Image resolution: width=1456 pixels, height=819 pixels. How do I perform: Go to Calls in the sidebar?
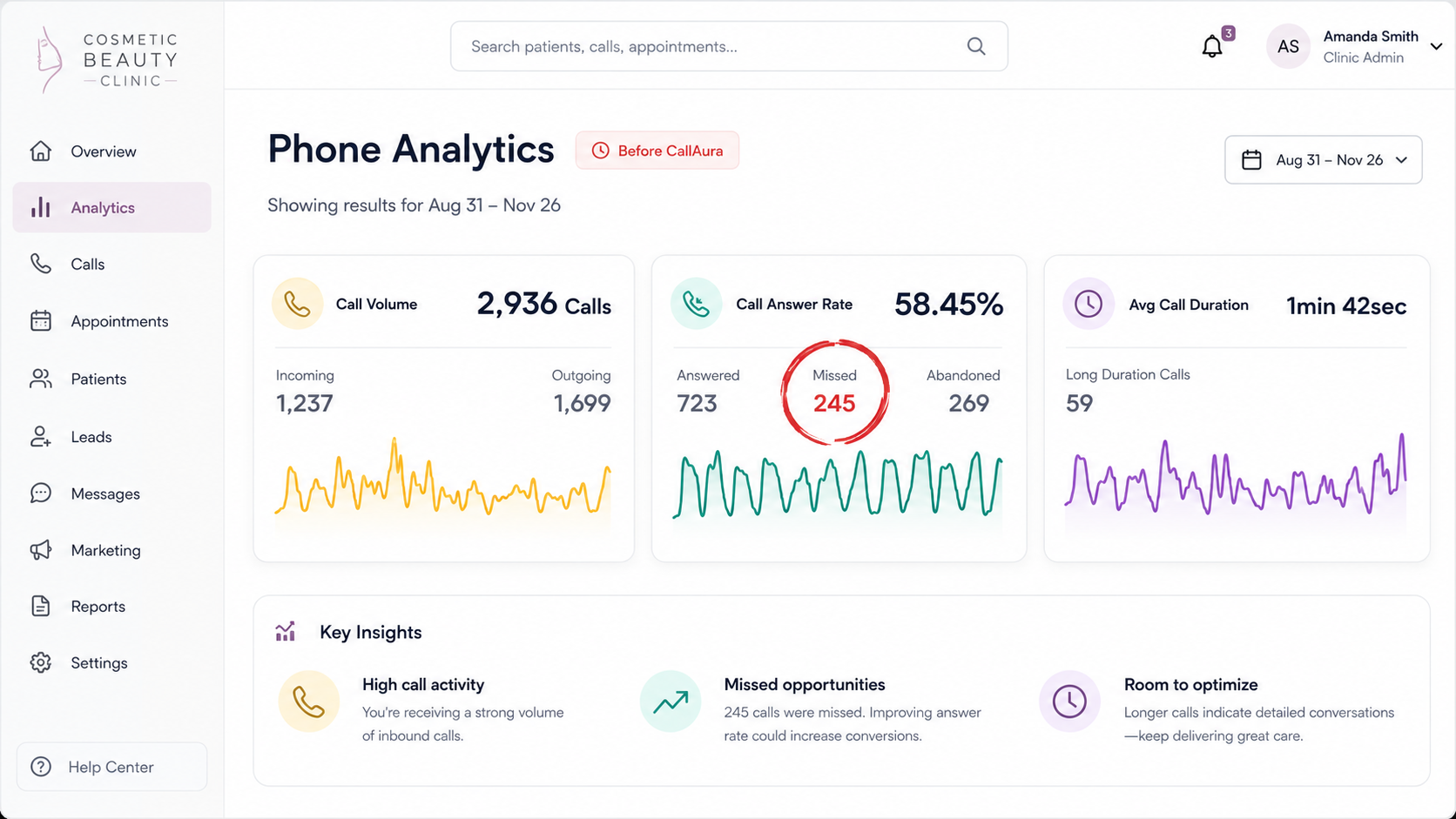[112, 264]
